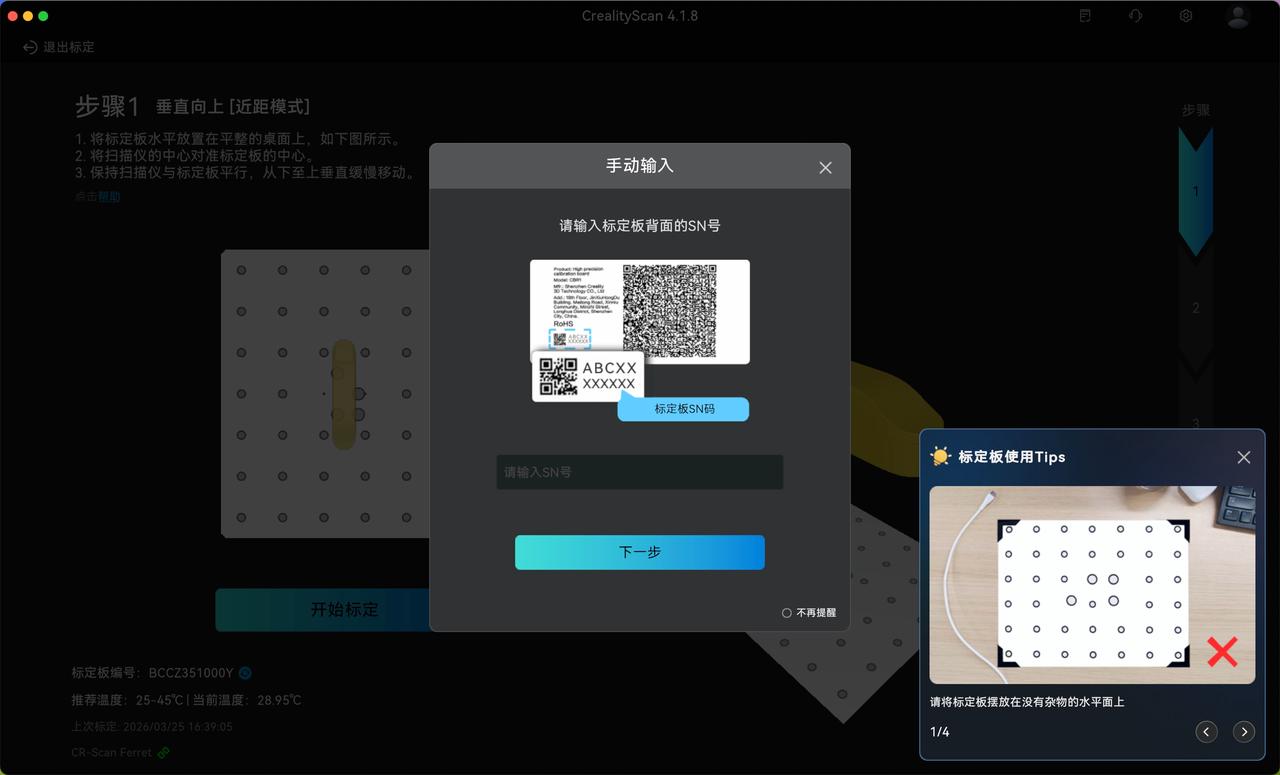This screenshot has height=775, width=1280.
Task: Open the 帮助 help link
Action: 109,197
